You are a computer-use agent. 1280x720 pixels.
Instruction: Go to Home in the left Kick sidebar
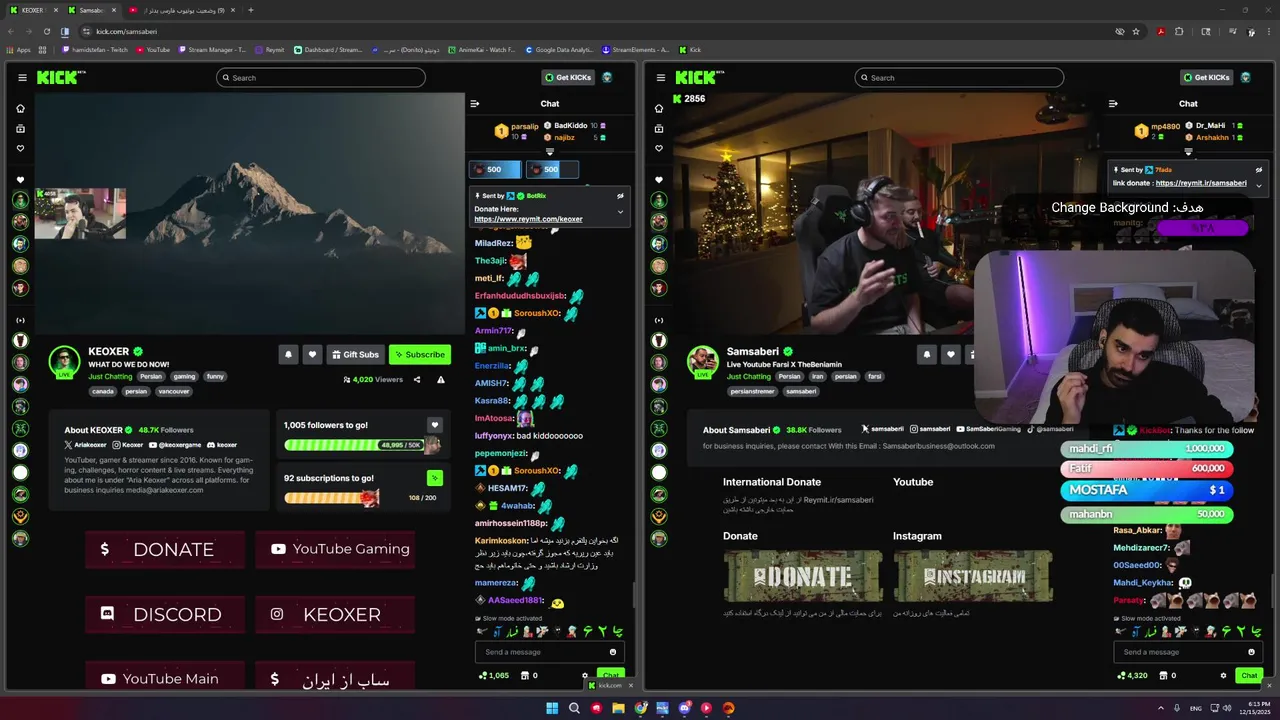pyautogui.click(x=20, y=108)
